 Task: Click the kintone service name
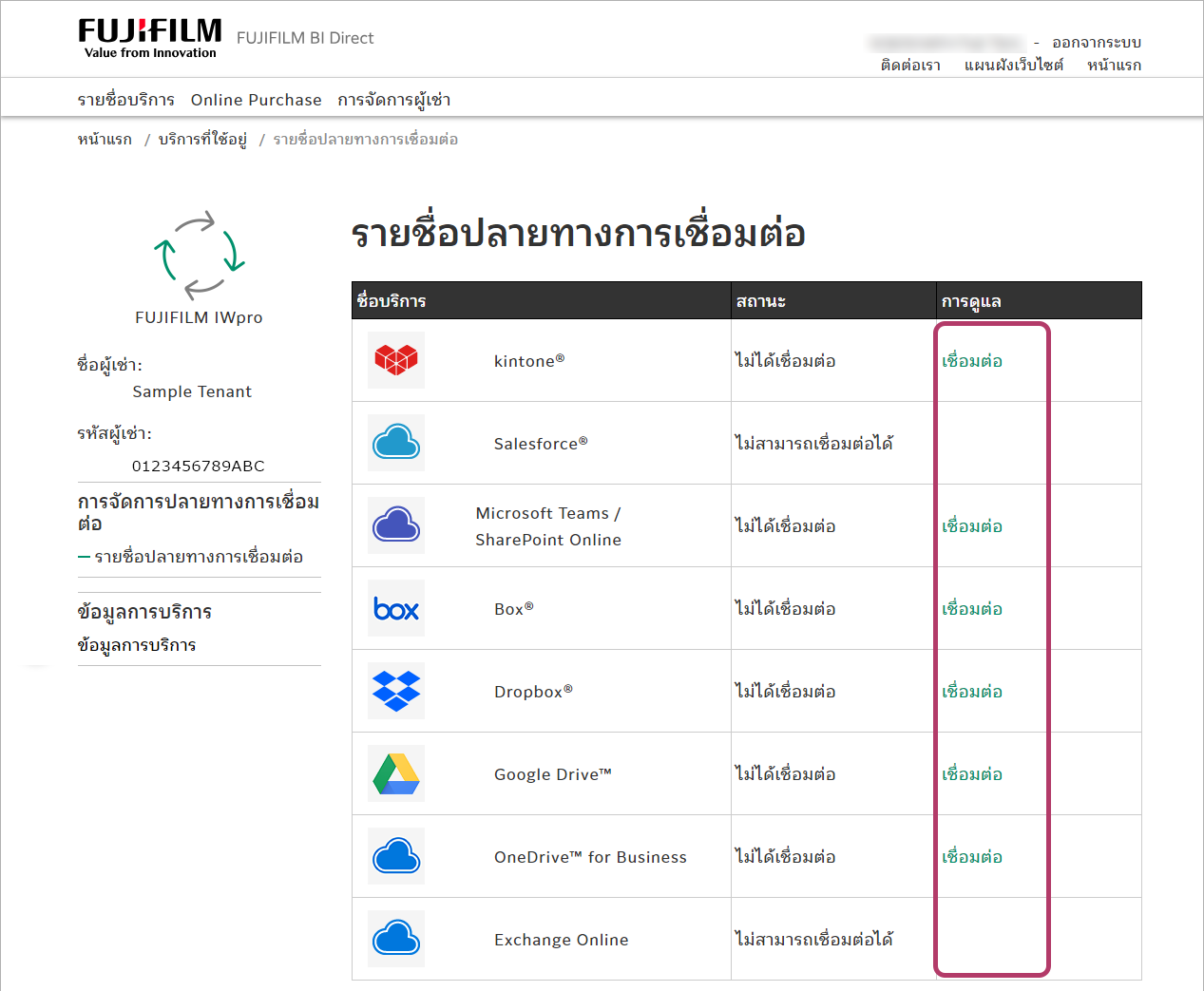(x=529, y=361)
